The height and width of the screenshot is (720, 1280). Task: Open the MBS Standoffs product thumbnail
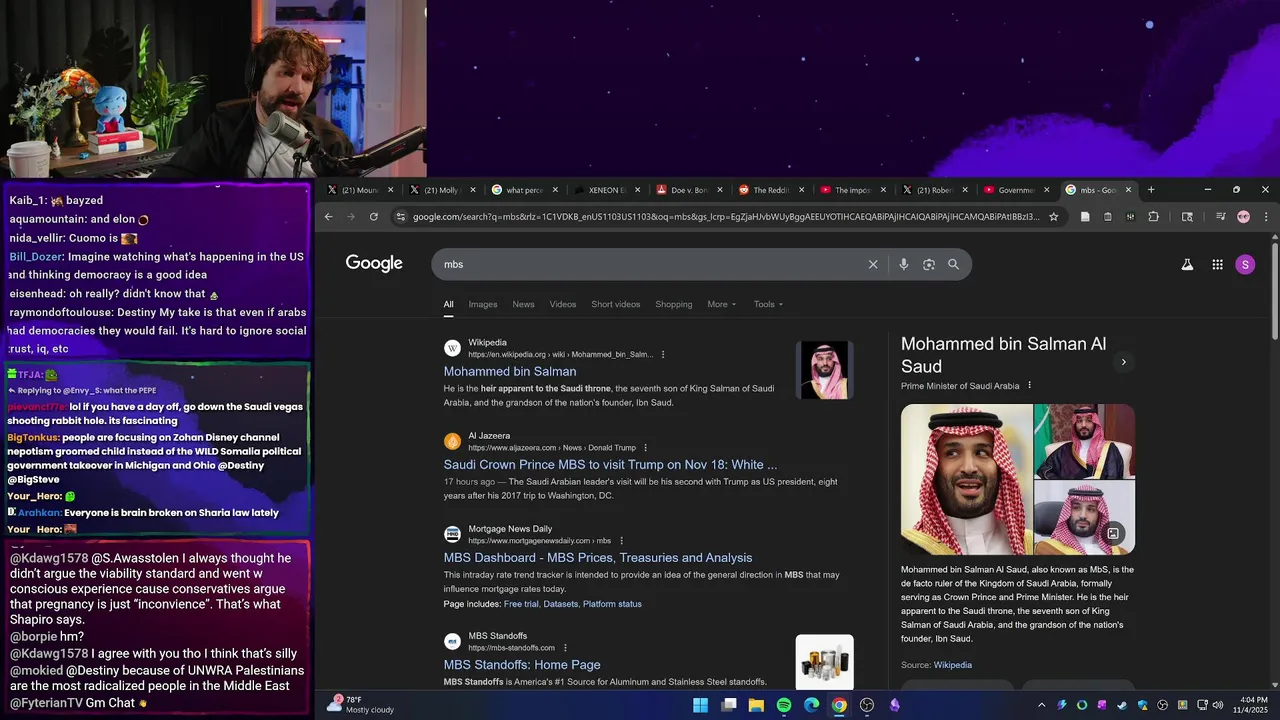[825, 661]
